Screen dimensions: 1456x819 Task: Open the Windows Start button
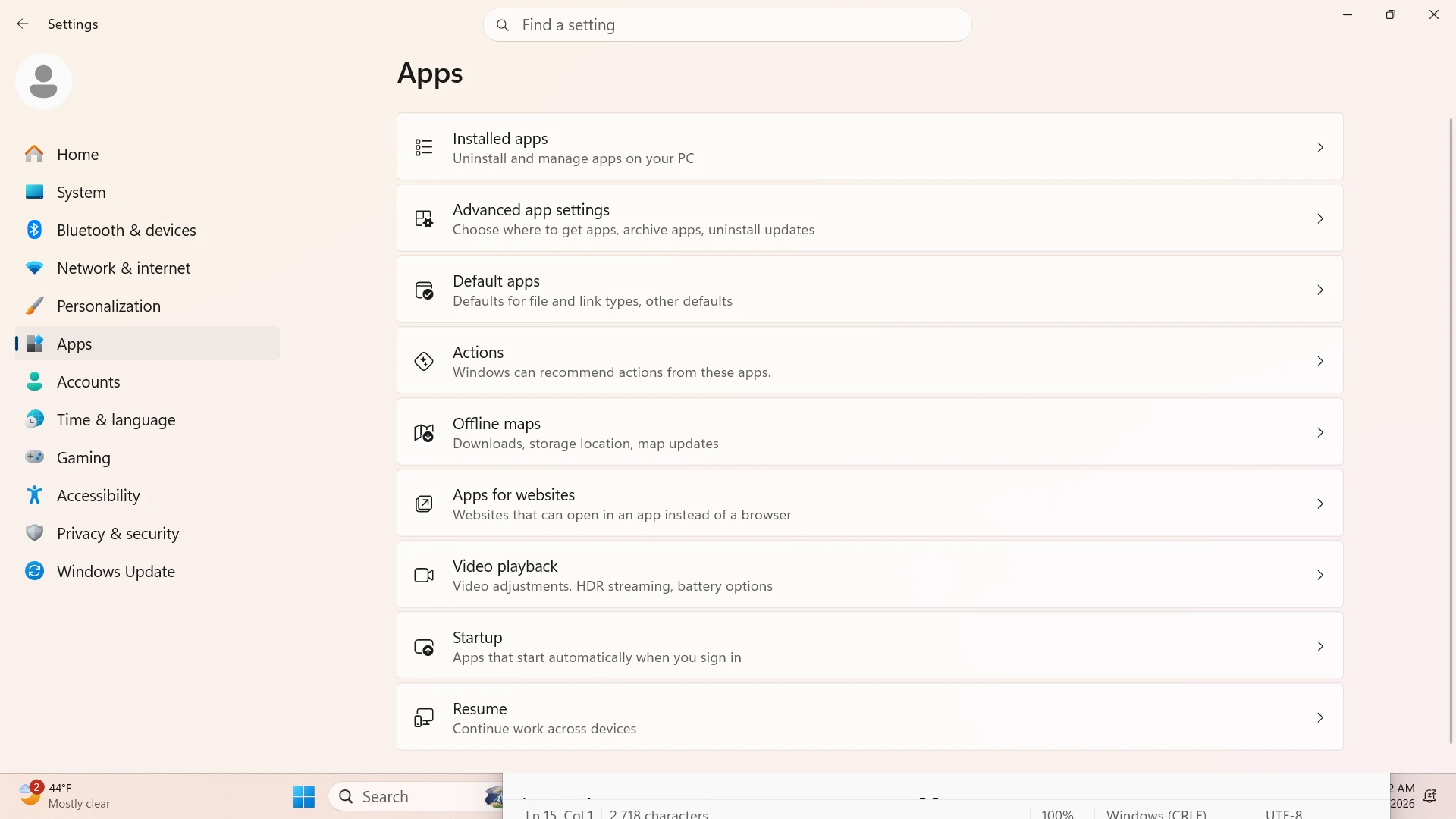pos(303,796)
